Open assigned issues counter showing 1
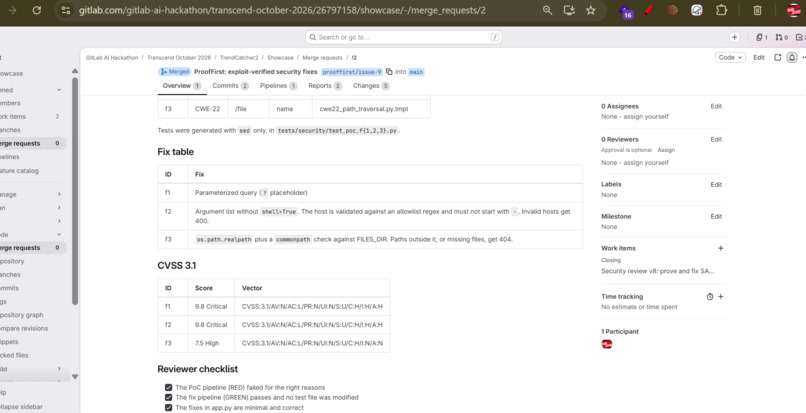The height and width of the screenshot is (413, 806). tap(762, 37)
